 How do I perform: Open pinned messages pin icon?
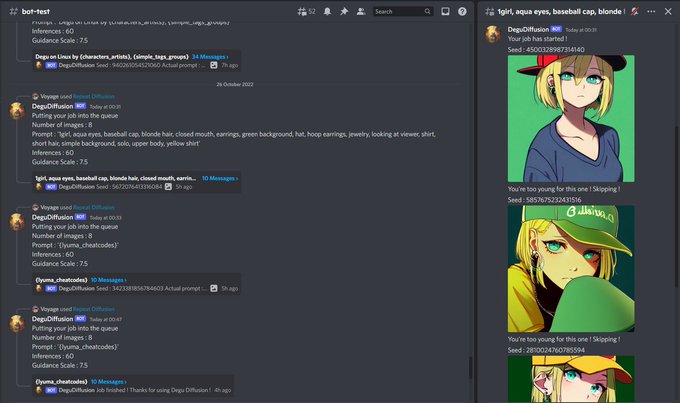tap(344, 12)
